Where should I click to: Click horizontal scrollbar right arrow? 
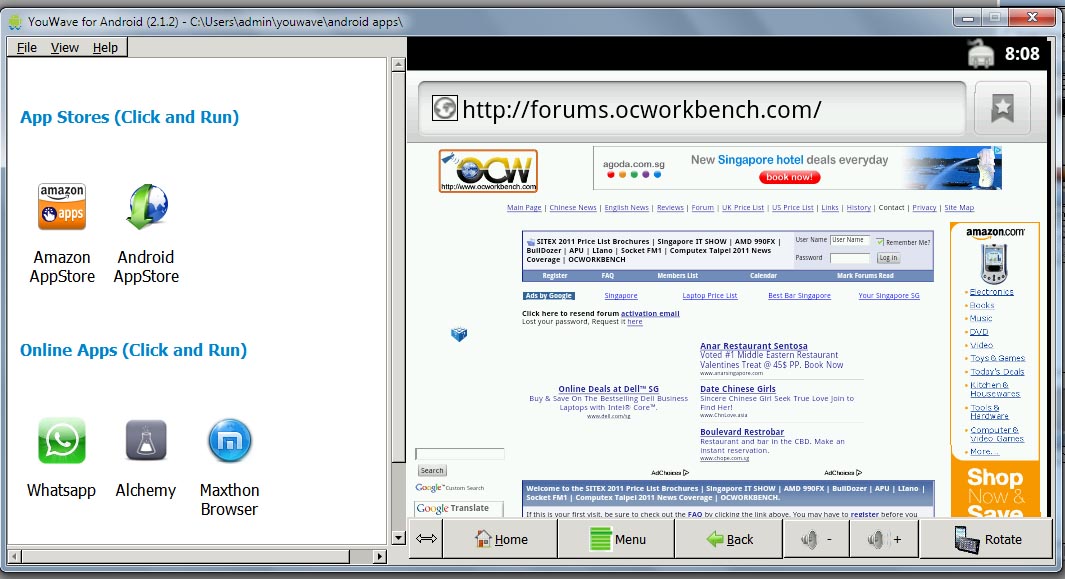[x=380, y=557]
